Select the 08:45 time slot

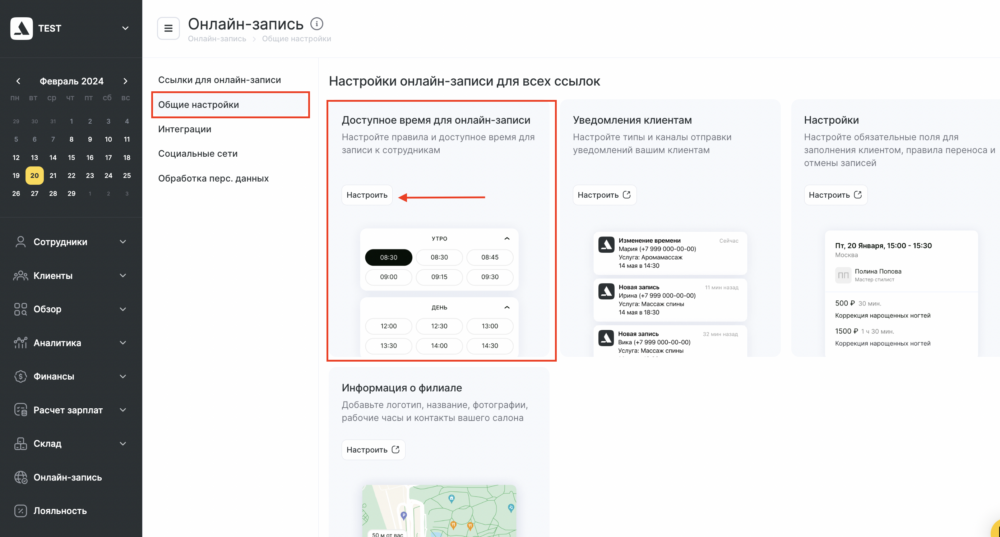click(x=490, y=258)
